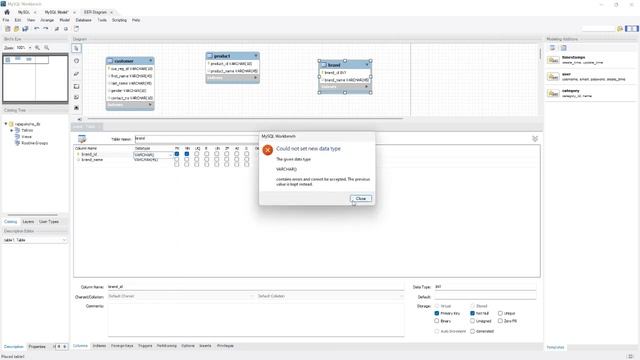
Task: Click the category template icon
Action: click(553, 93)
